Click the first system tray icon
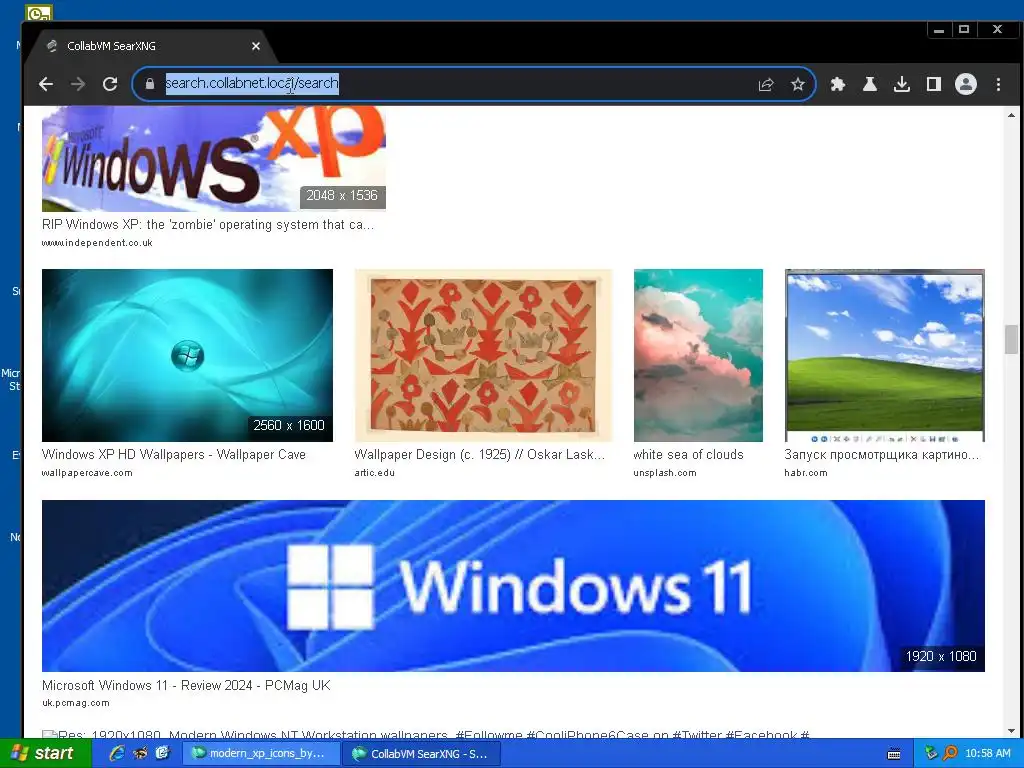The width and height of the screenshot is (1024, 768). (931, 754)
